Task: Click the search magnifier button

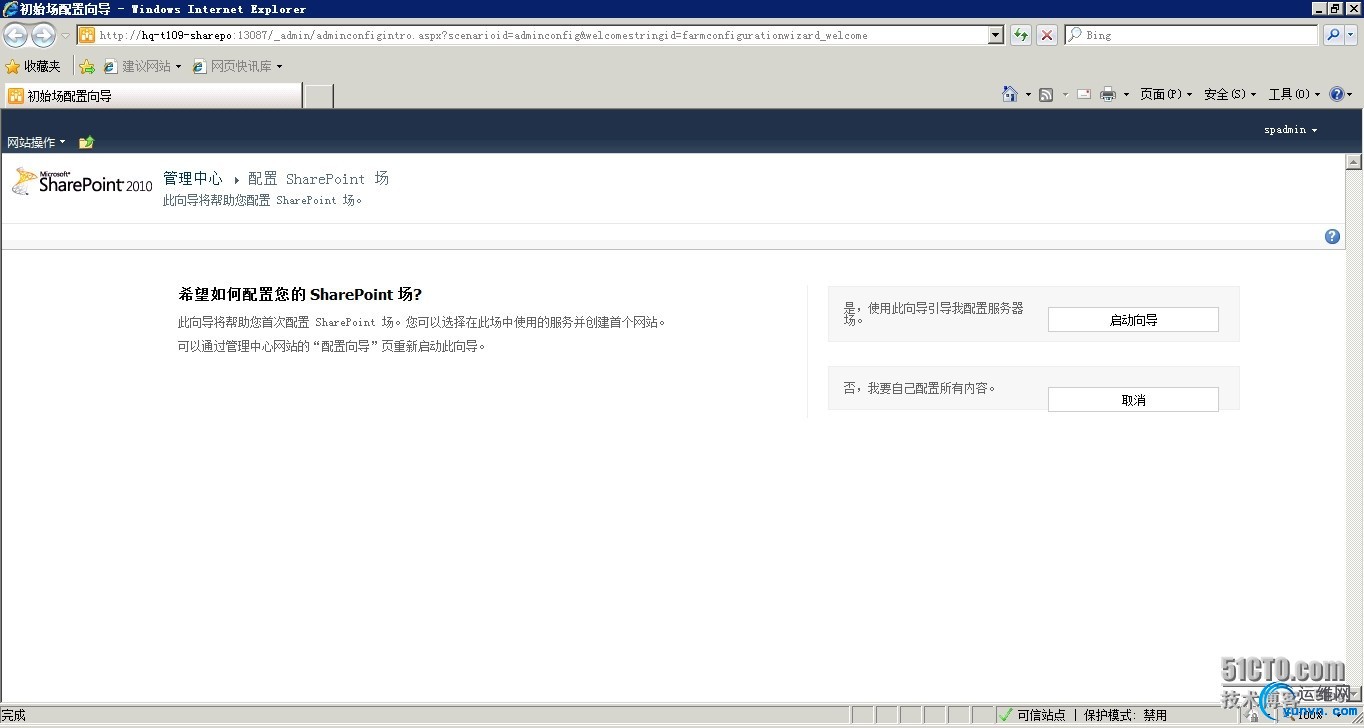Action: pos(1333,35)
